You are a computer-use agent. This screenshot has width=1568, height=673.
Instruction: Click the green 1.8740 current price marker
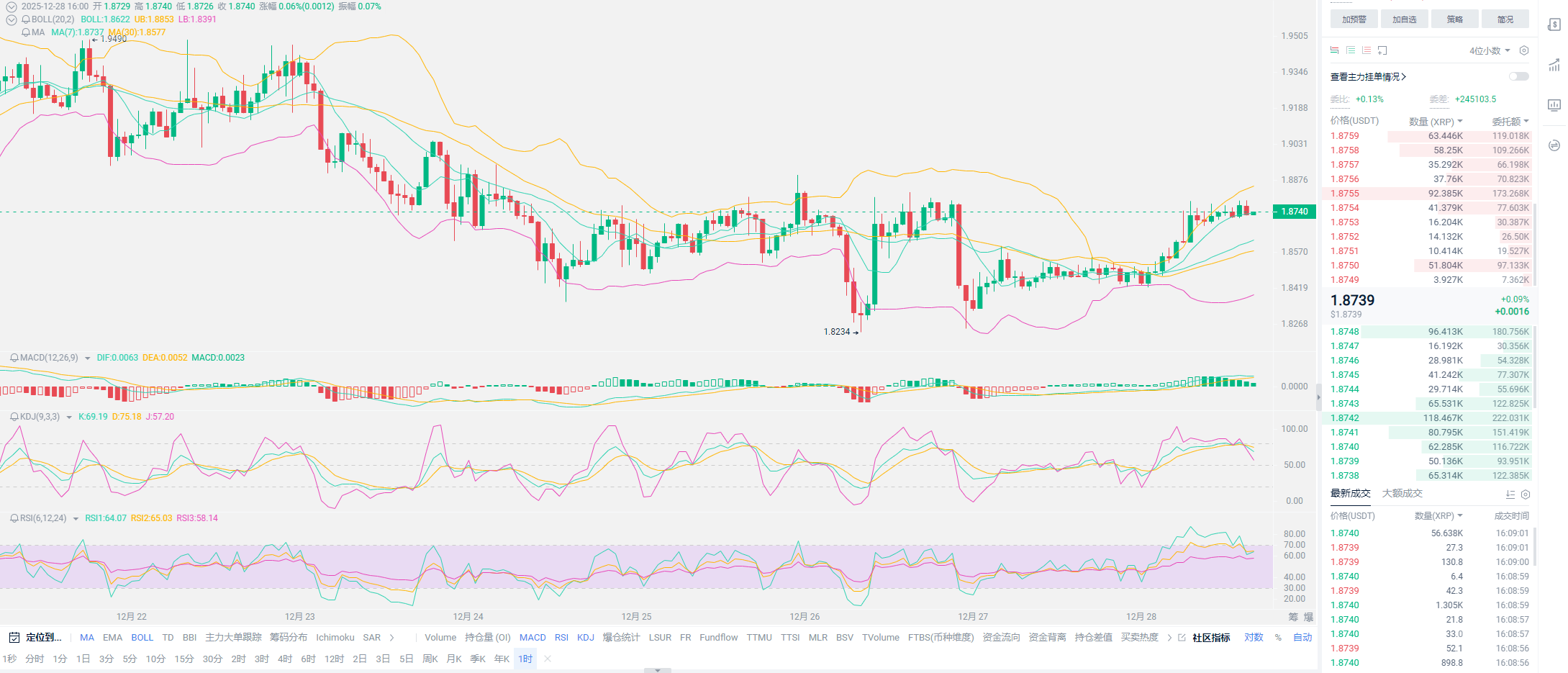point(1294,212)
